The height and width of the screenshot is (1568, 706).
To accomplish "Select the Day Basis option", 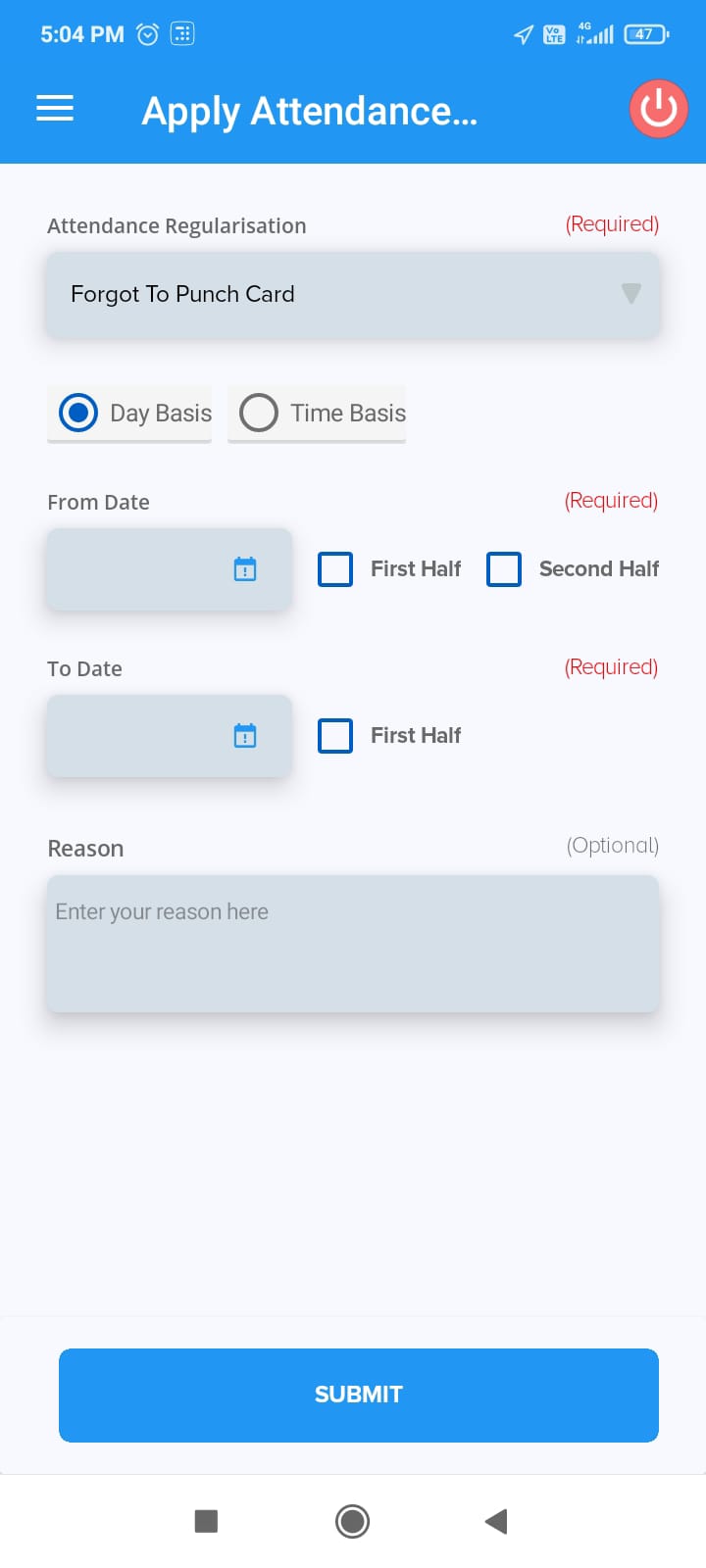I will pos(78,414).
